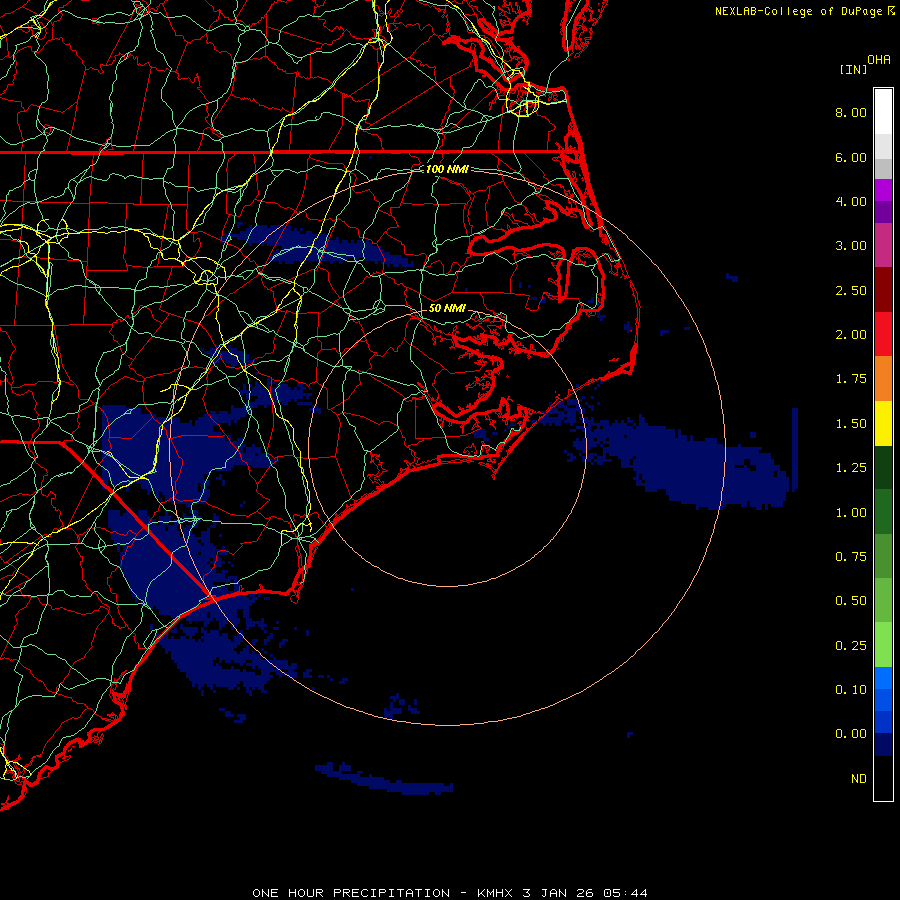Click the 1.50 legend value
Image resolution: width=900 pixels, height=900 pixels.
(851, 424)
